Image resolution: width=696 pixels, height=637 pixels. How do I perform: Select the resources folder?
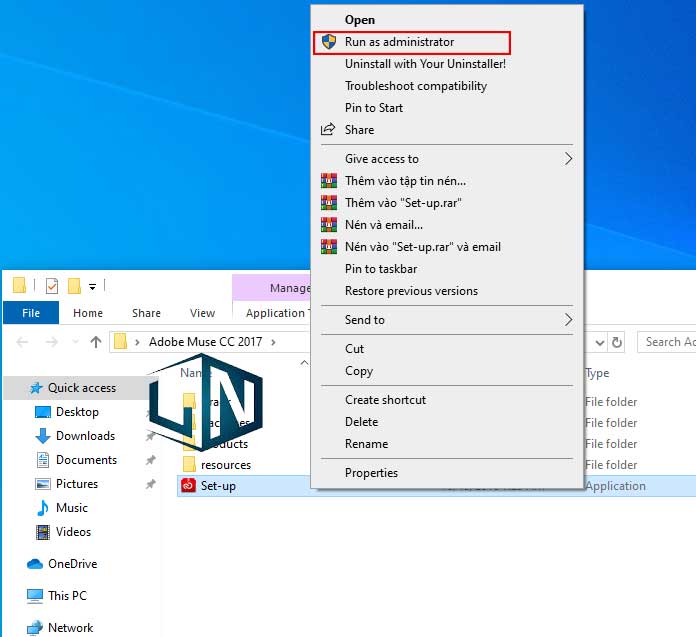pyautogui.click(x=226, y=465)
